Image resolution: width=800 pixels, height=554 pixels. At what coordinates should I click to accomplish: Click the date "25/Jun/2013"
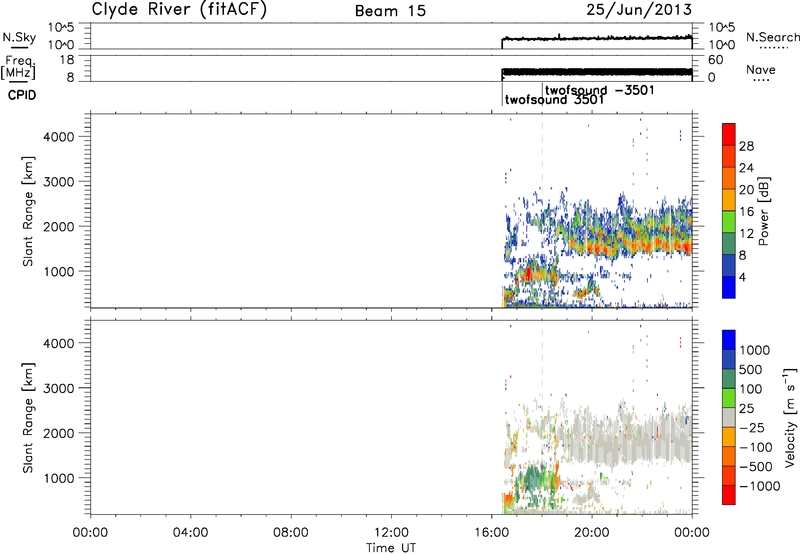639,9
